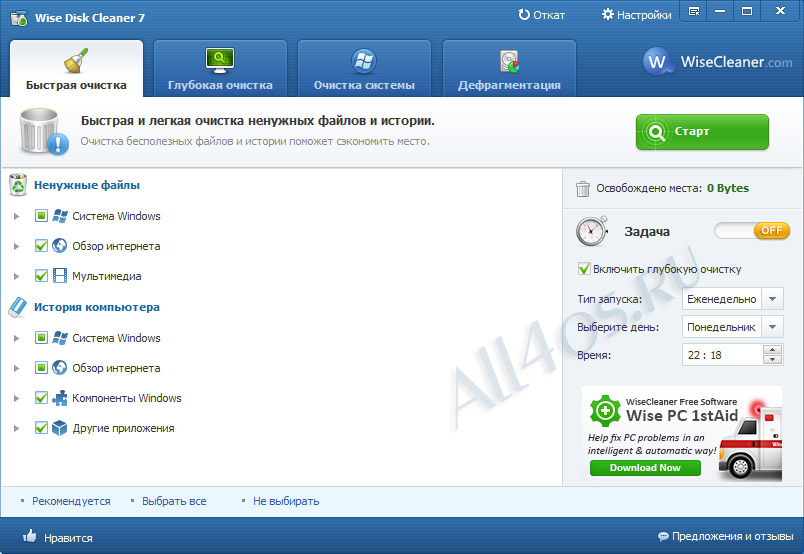Decrease the Время value with down arrow
804x554 pixels.
coord(772,360)
